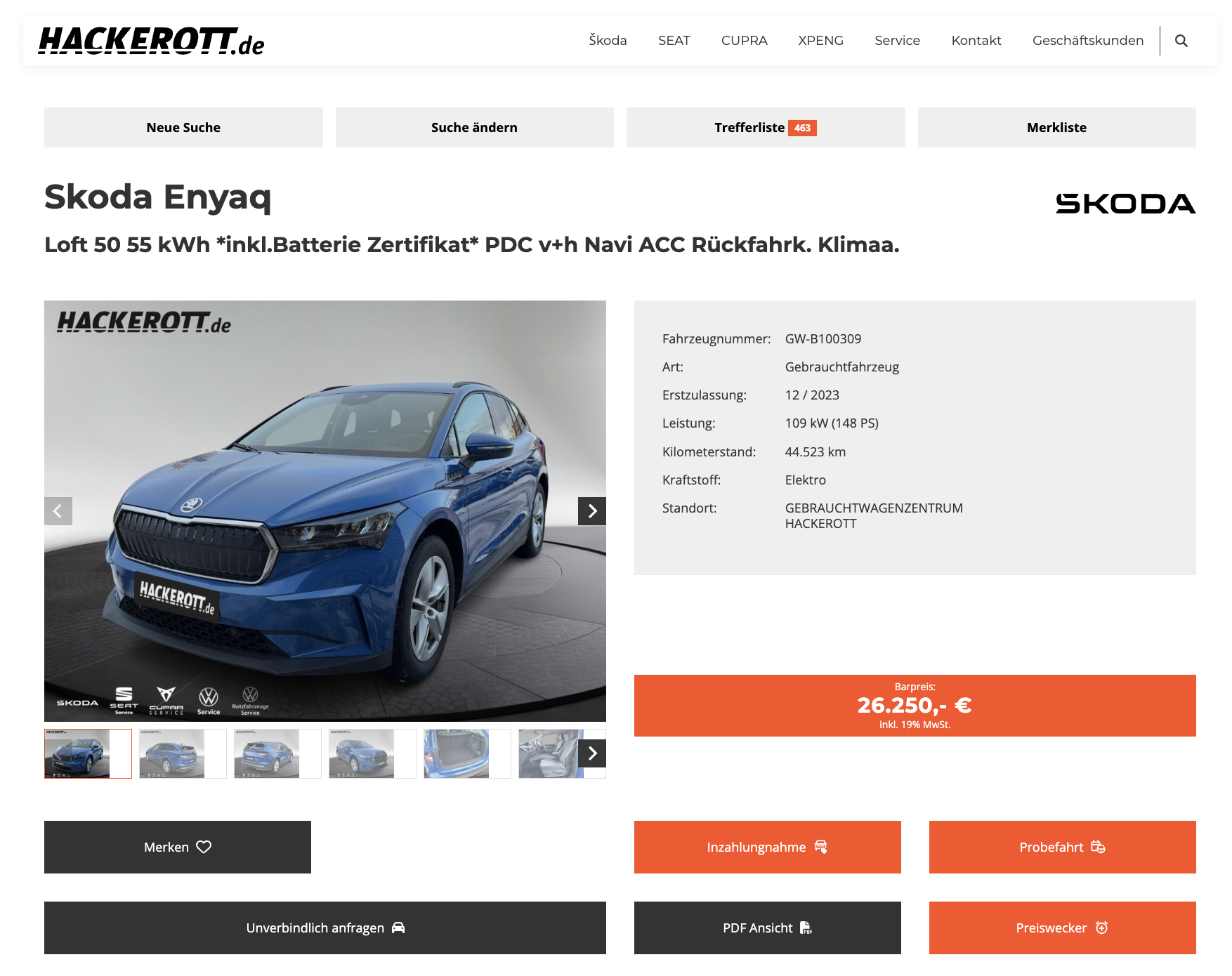Open the Škoda menu in navigation
This screenshot has width=1232, height=976.
(x=608, y=41)
